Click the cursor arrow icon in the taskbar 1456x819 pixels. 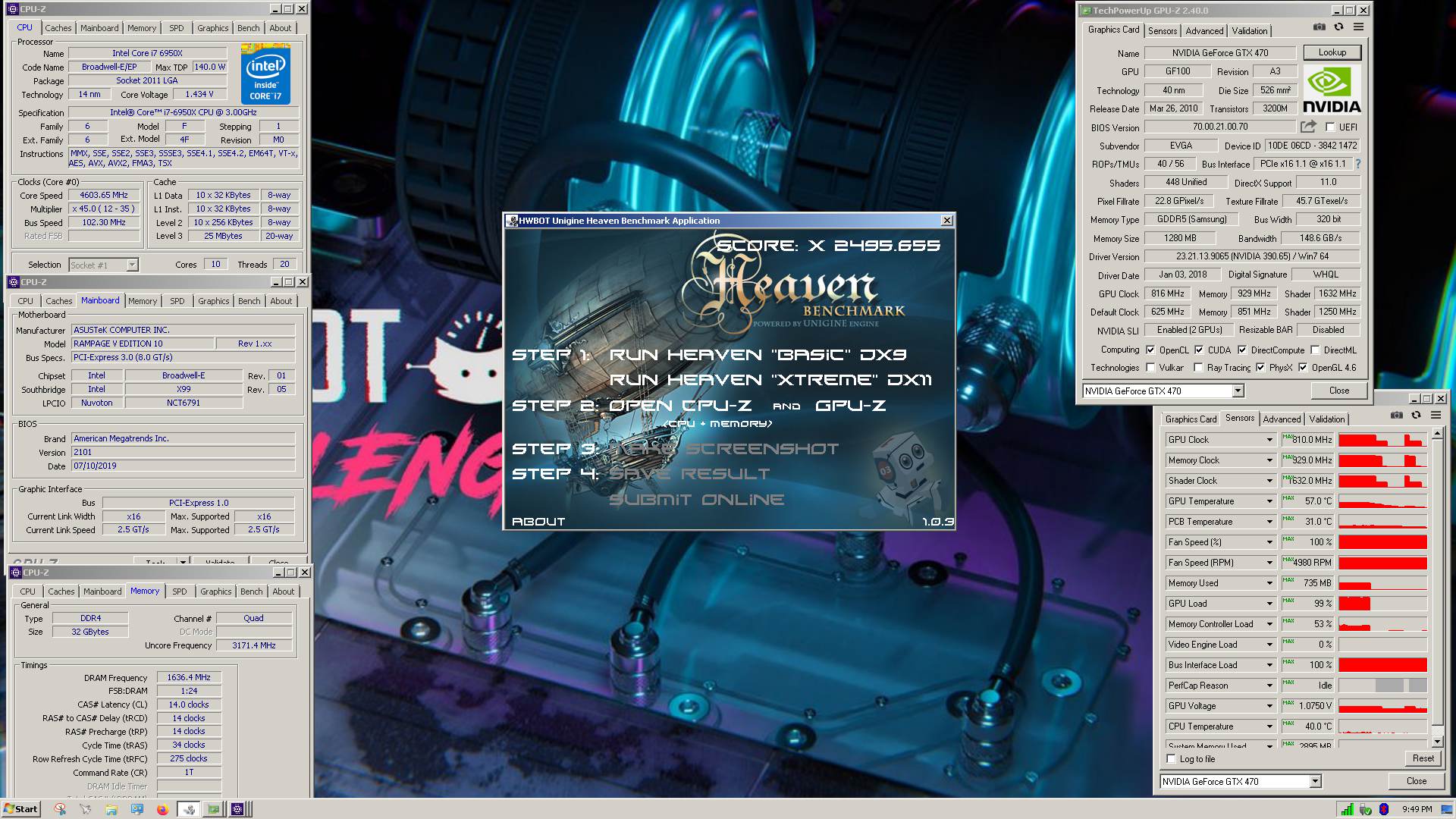coord(86,809)
